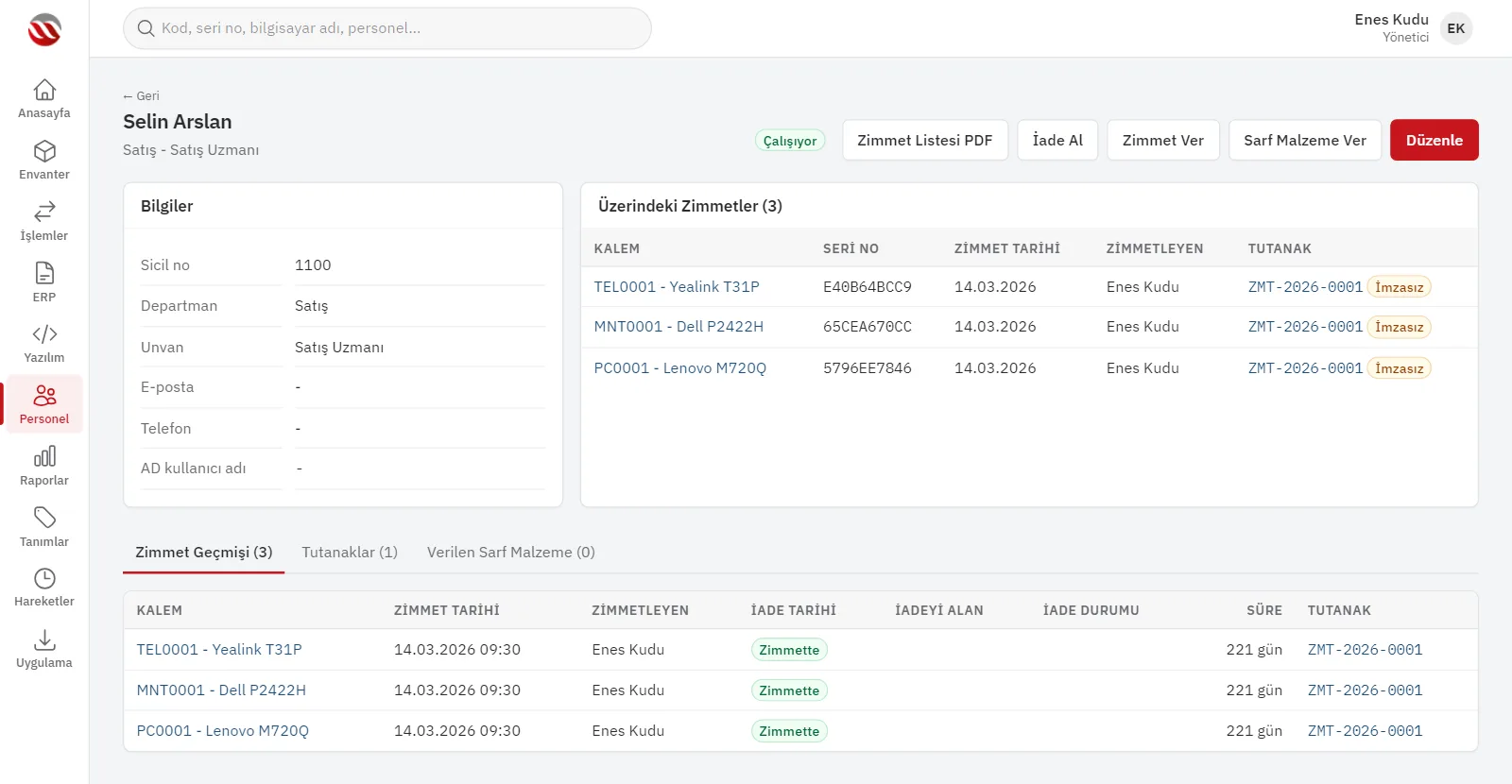Click İmzasız badge in the Lenovo row

pos(1400,368)
